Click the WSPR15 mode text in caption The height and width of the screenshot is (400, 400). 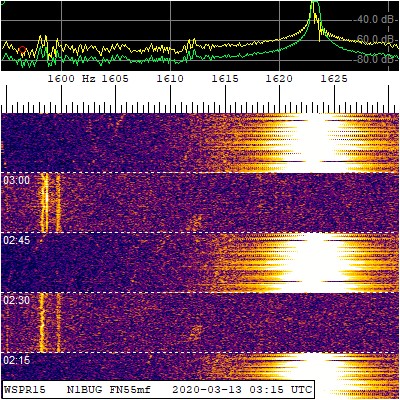click(x=25, y=389)
